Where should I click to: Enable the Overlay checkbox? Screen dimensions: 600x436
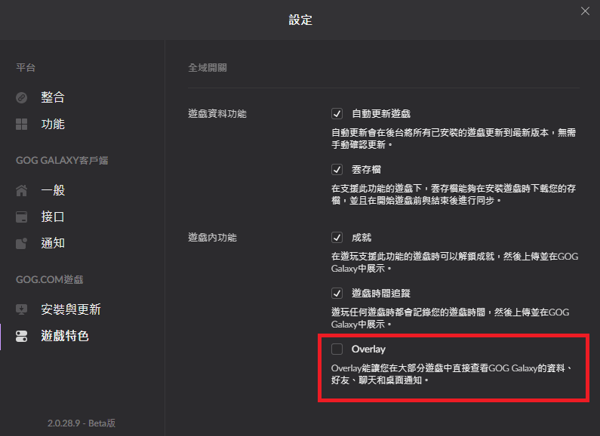[337, 349]
